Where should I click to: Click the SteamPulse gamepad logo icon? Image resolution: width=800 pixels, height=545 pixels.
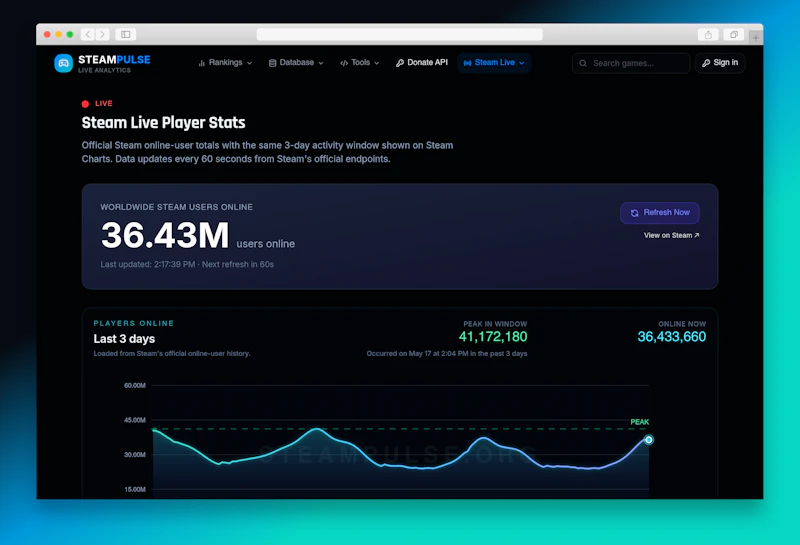[64, 63]
